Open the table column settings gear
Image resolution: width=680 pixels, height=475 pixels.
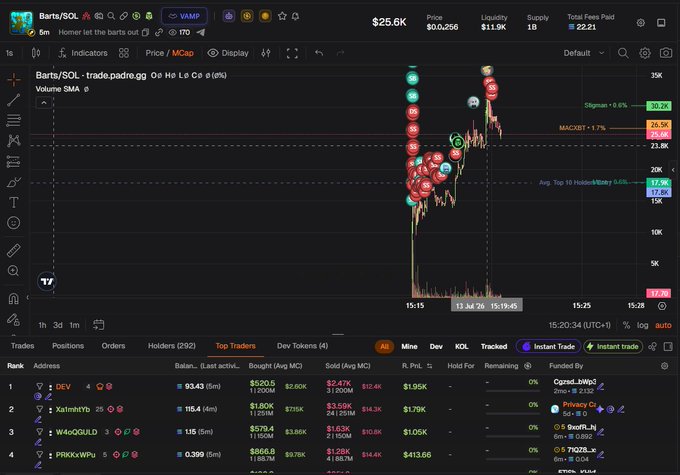pyautogui.click(x=664, y=366)
